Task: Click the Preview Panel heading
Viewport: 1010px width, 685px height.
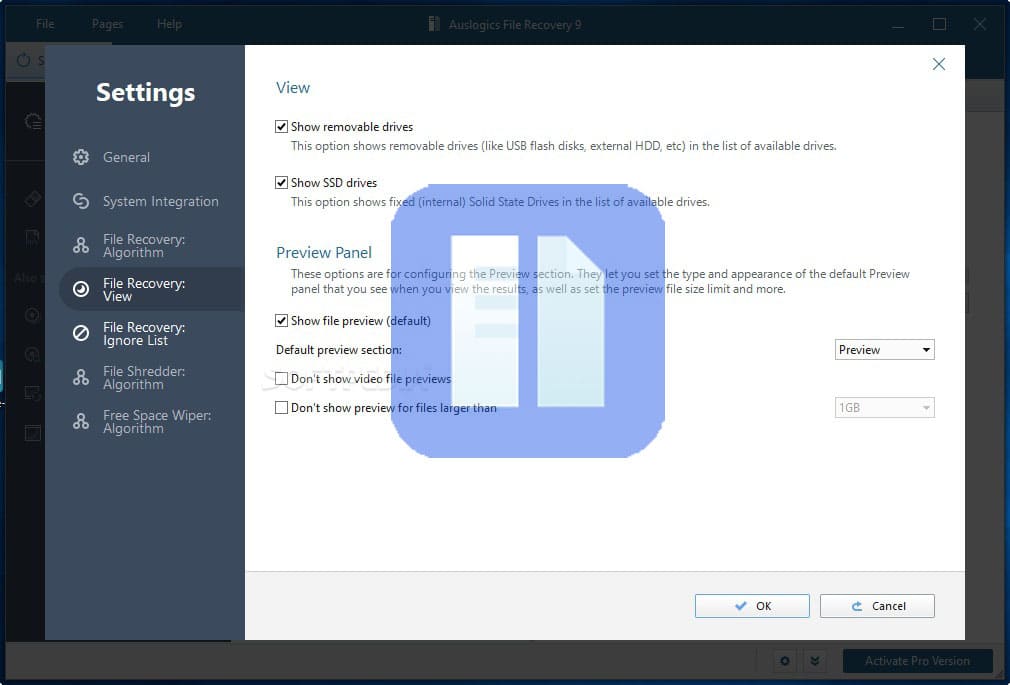Action: 324,252
